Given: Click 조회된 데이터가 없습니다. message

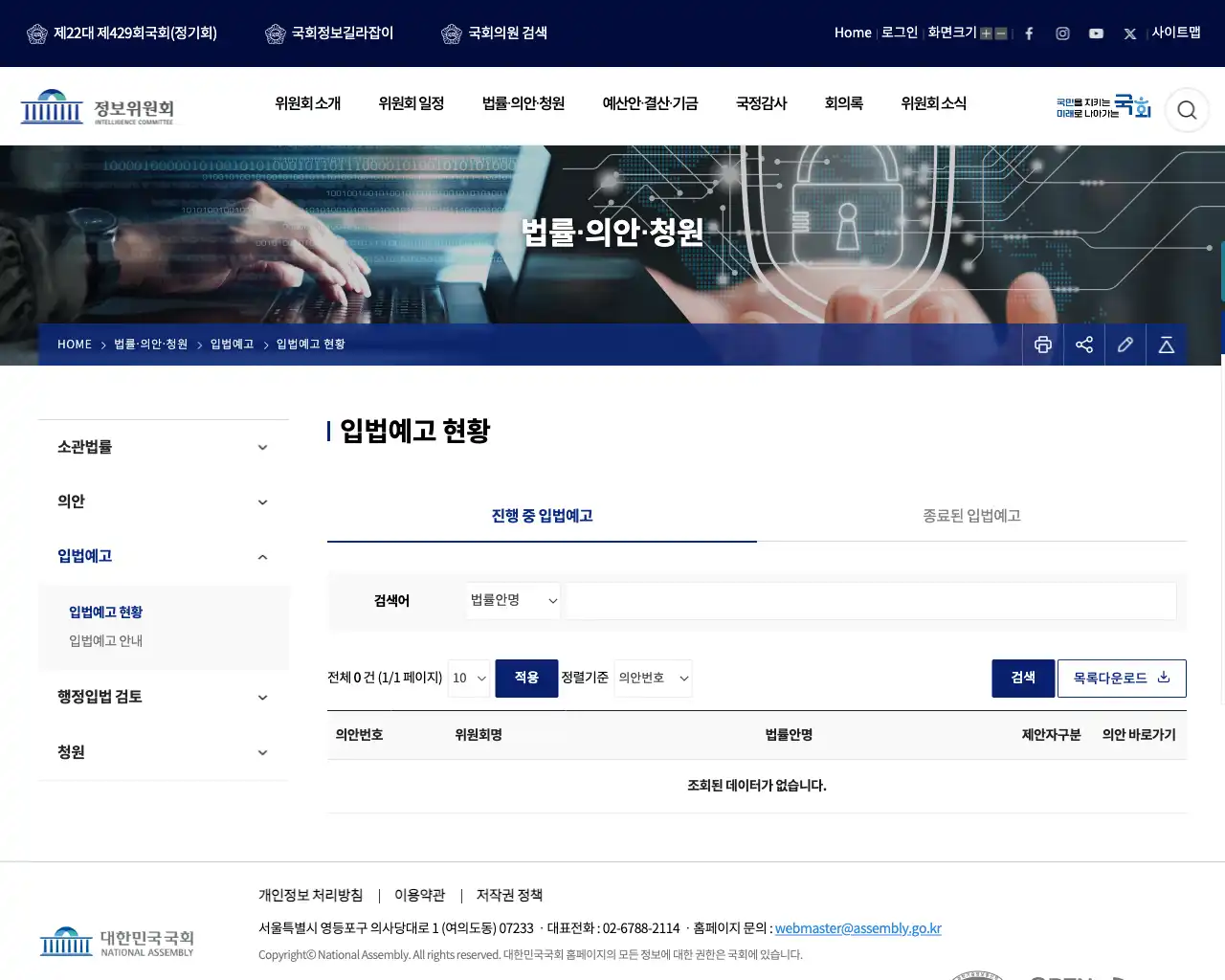Looking at the screenshot, I should [x=757, y=786].
